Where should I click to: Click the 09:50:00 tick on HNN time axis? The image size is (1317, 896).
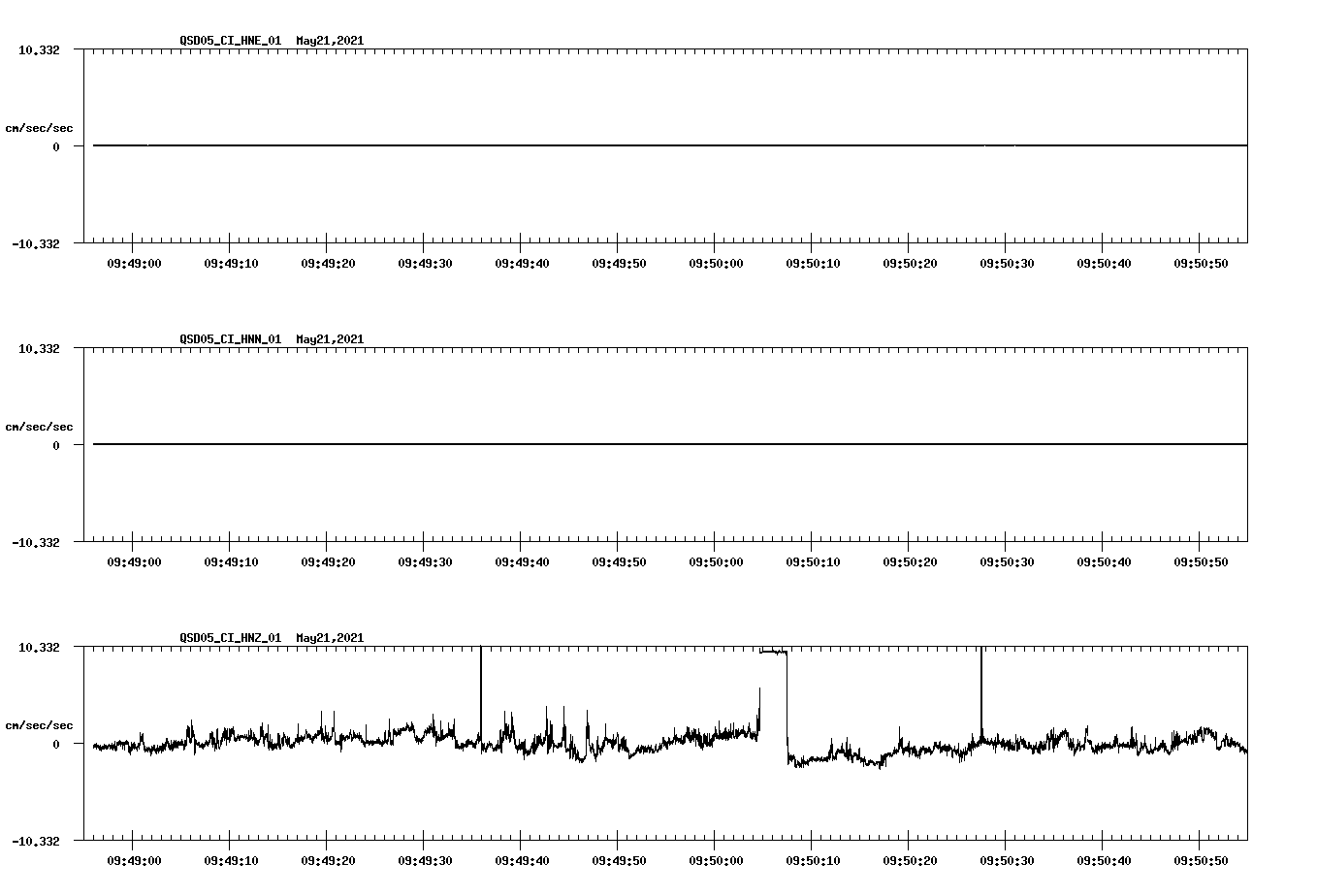point(714,560)
